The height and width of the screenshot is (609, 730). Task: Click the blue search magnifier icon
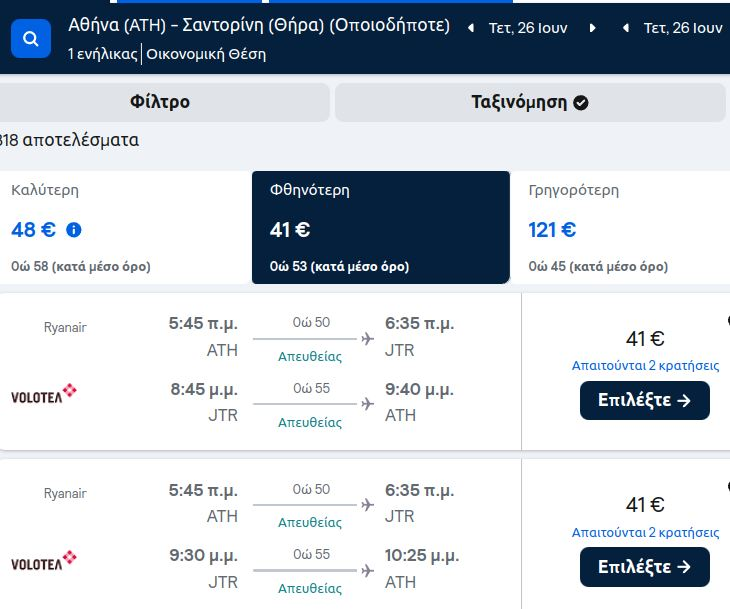coord(30,39)
